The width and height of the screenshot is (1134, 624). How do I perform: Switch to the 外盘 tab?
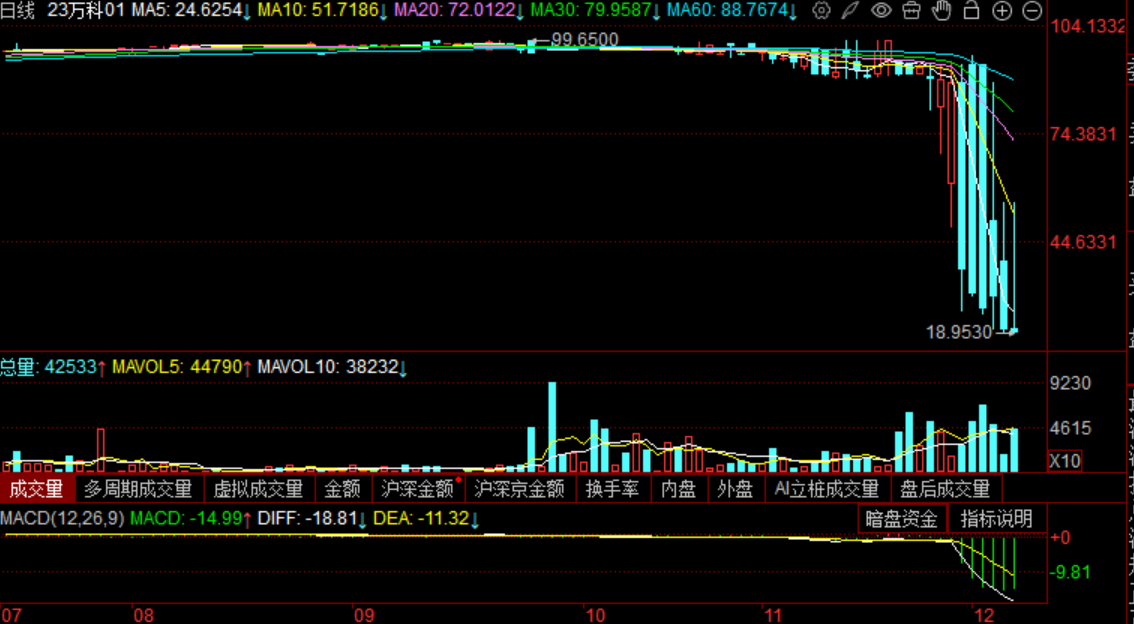point(735,489)
